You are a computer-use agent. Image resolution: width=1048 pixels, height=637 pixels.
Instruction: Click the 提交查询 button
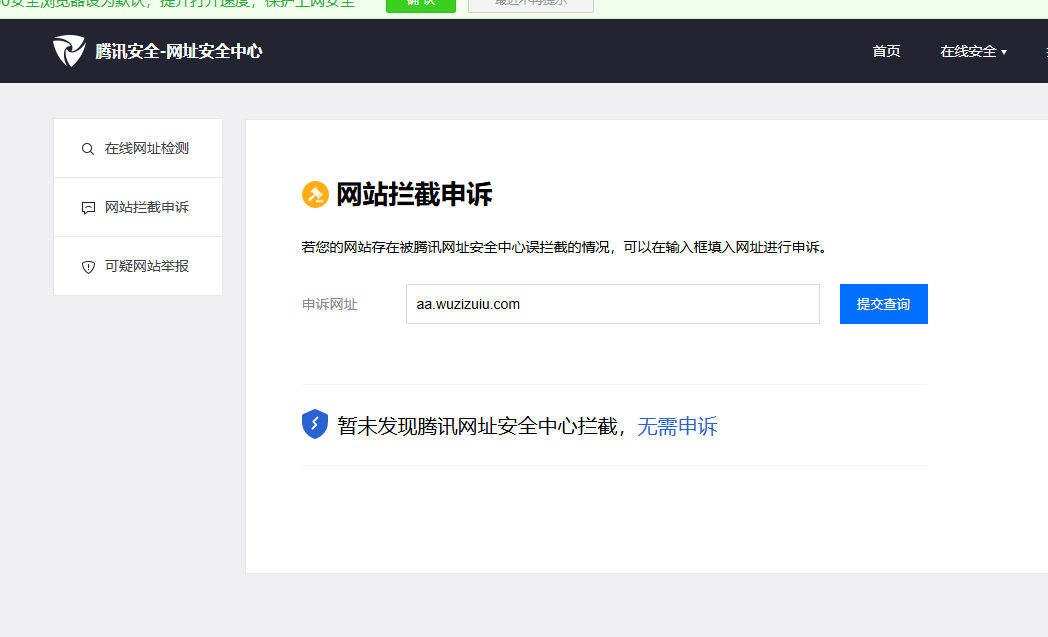(x=884, y=304)
